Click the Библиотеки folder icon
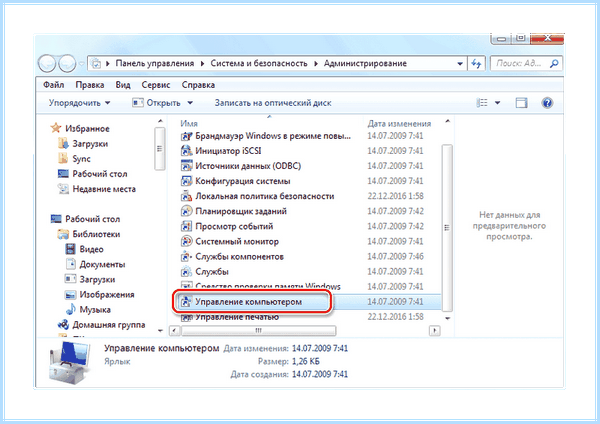The height and width of the screenshot is (424, 600). [63, 234]
